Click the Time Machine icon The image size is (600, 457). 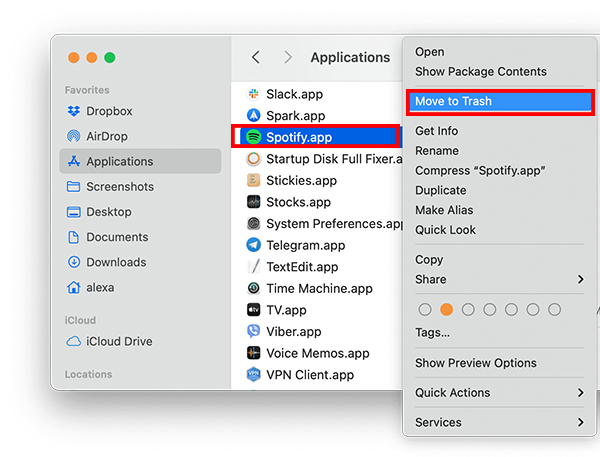pos(253,288)
